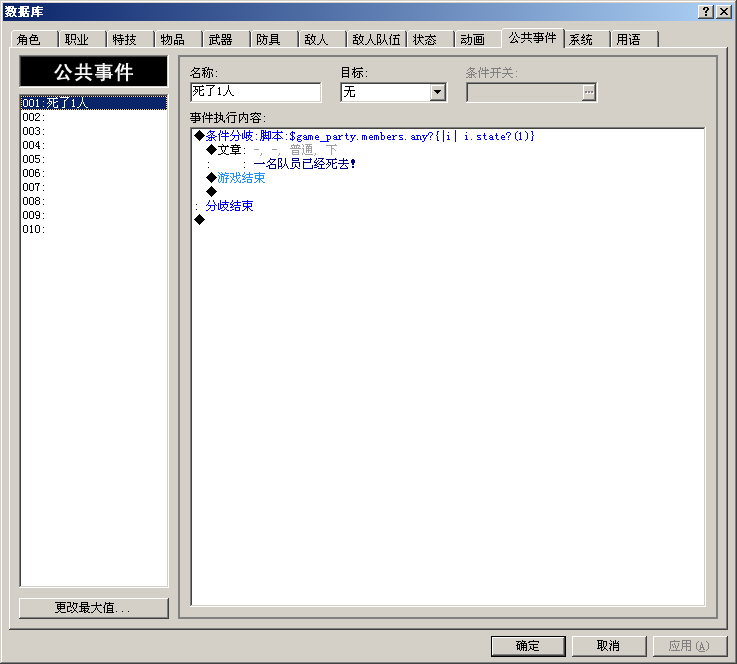Image resolution: width=737 pixels, height=664 pixels.
Task: Select common event slot 009
Action: tap(94, 215)
